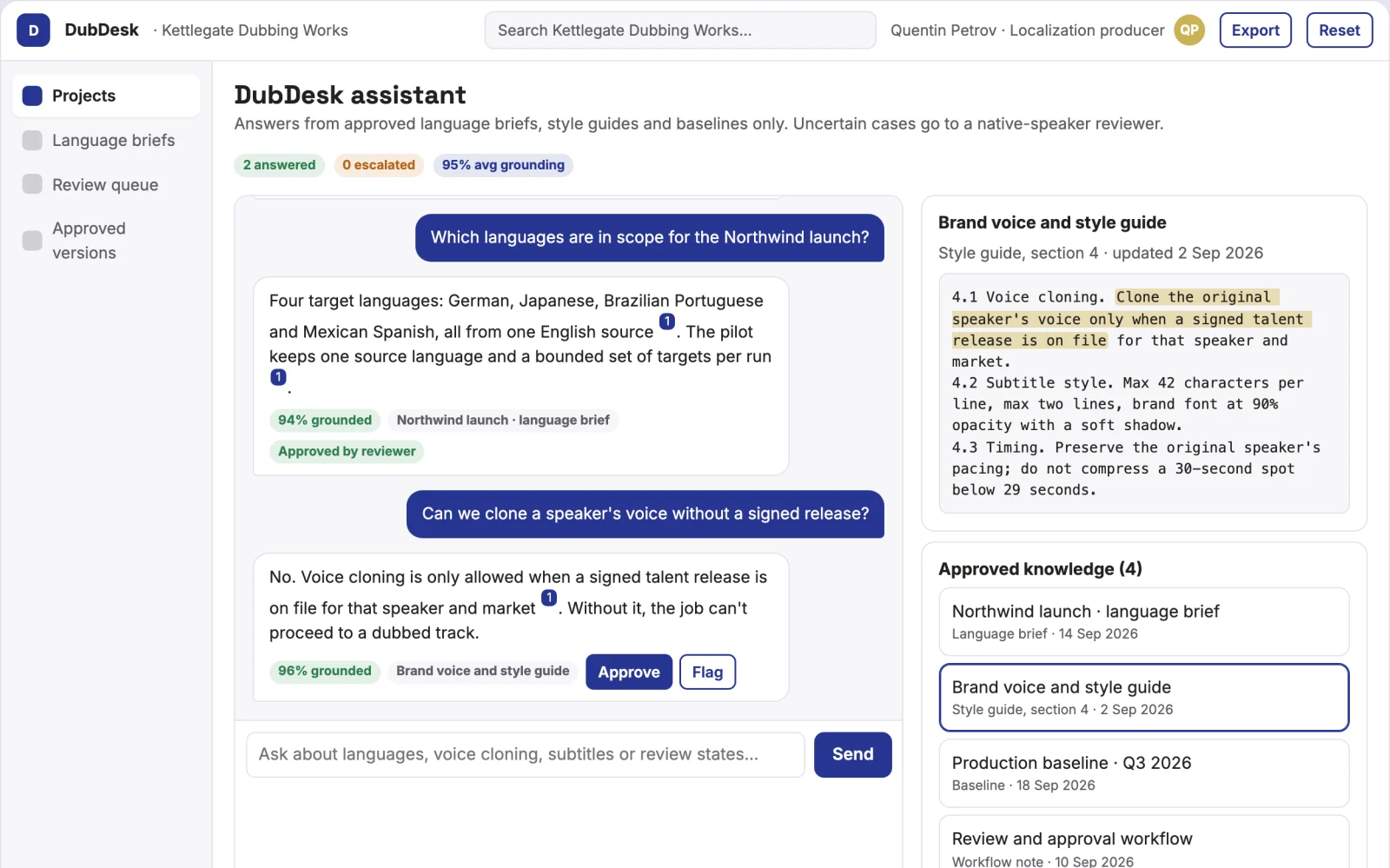Click the '2 answered' status chip

pyautogui.click(x=279, y=165)
